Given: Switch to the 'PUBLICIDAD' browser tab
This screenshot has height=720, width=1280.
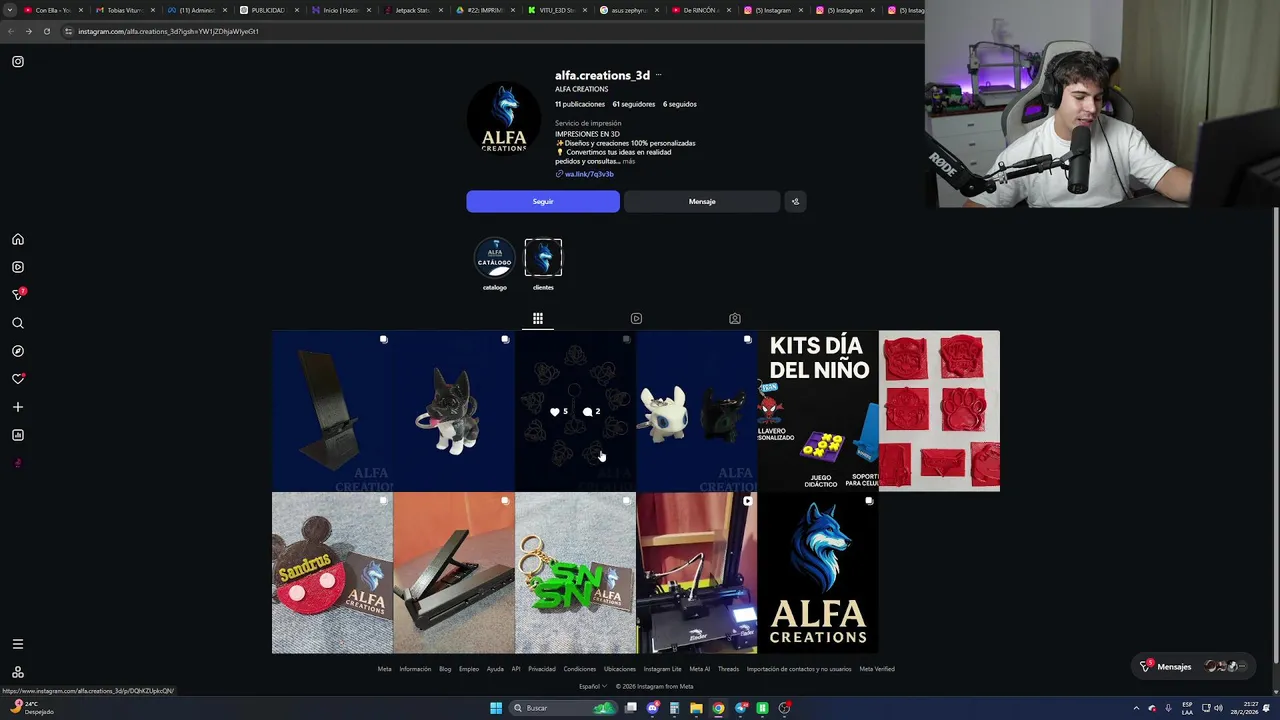Looking at the screenshot, I should (x=268, y=10).
